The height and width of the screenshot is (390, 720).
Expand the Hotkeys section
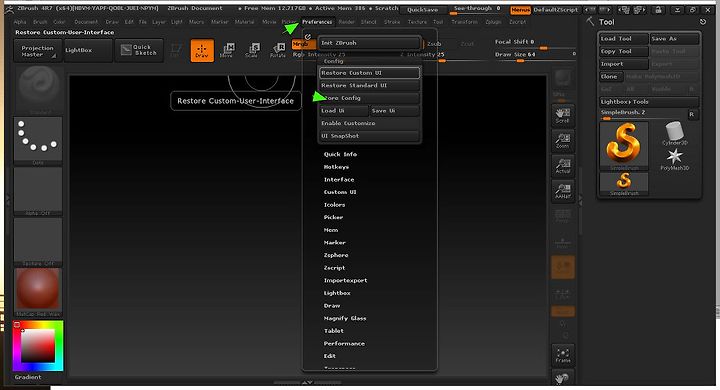coord(336,167)
